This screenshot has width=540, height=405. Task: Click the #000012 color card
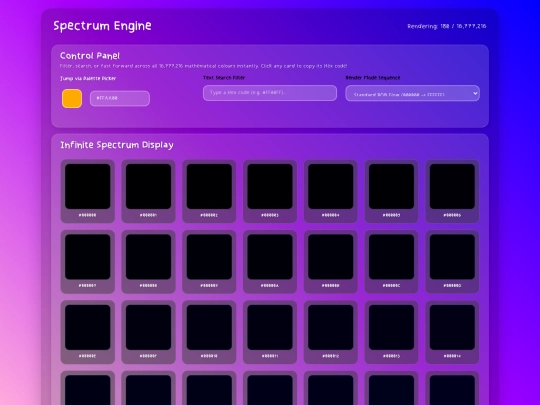point(331,332)
